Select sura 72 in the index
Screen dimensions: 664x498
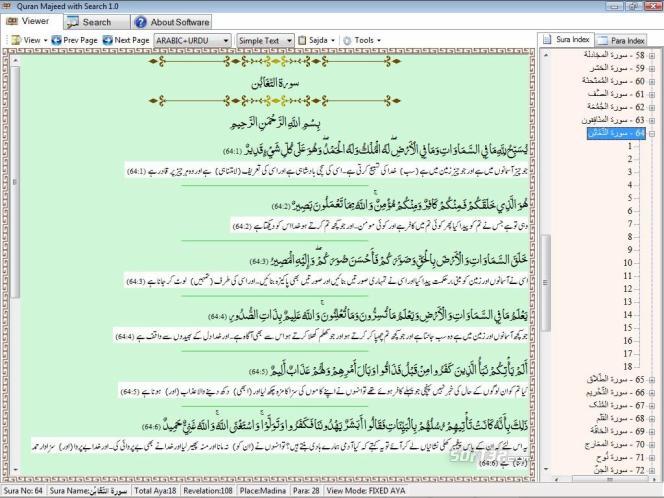[619, 470]
